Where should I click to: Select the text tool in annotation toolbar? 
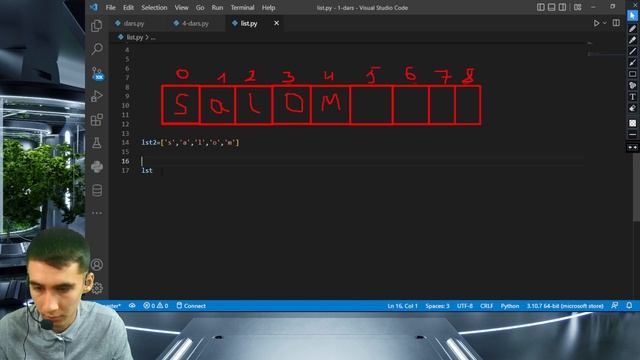[632, 97]
